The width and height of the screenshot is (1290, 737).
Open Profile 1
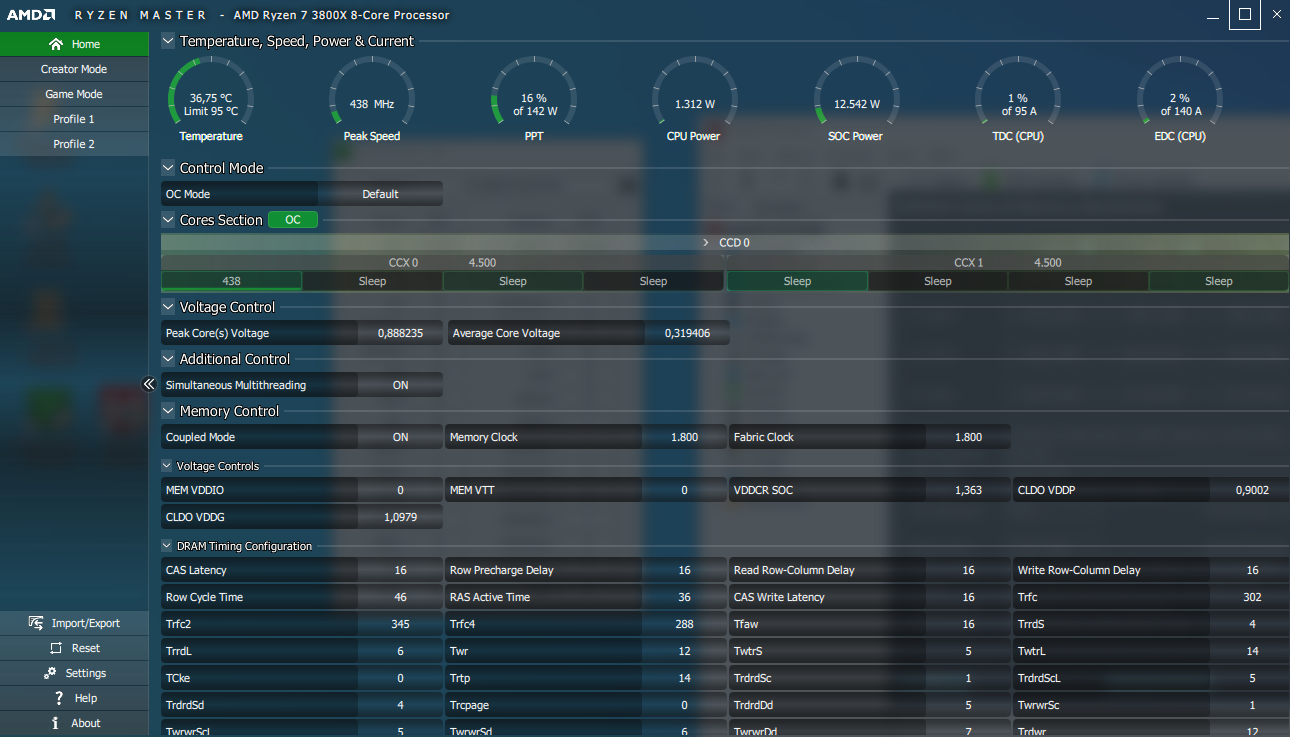pyautogui.click(x=74, y=119)
